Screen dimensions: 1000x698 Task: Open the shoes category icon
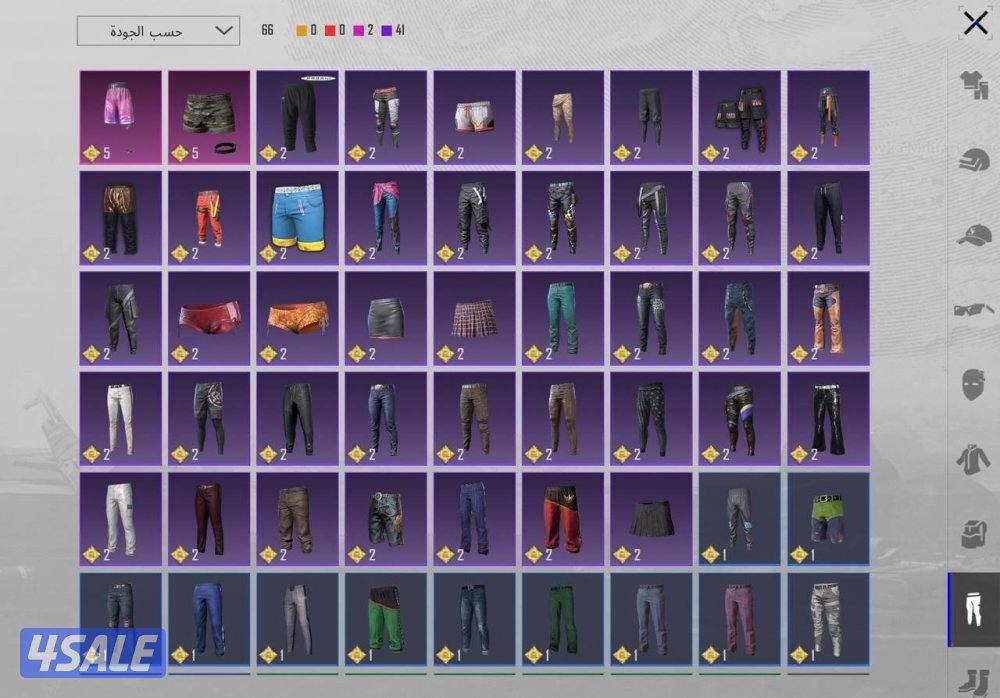pyautogui.click(x=974, y=678)
